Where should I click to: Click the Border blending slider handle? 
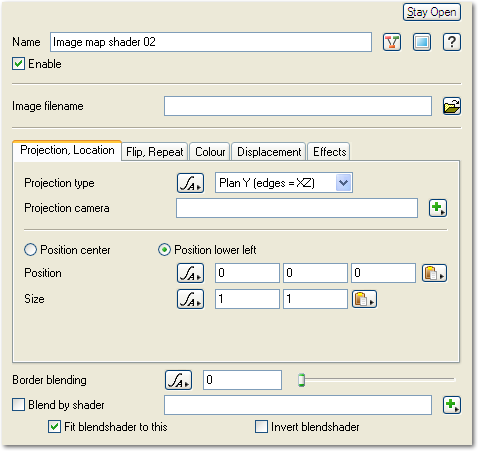click(x=301, y=380)
